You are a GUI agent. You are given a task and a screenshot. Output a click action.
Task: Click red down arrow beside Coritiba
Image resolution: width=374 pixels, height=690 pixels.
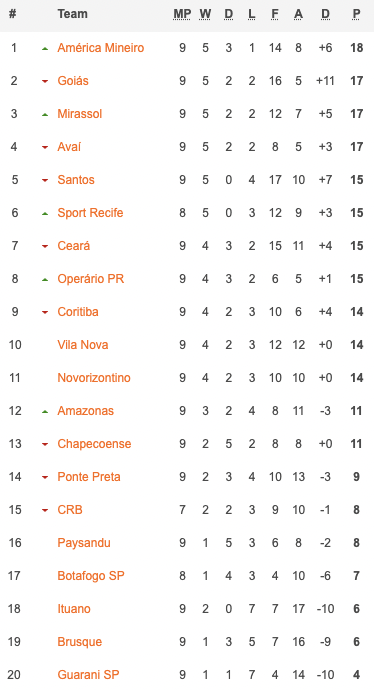[x=44, y=312]
